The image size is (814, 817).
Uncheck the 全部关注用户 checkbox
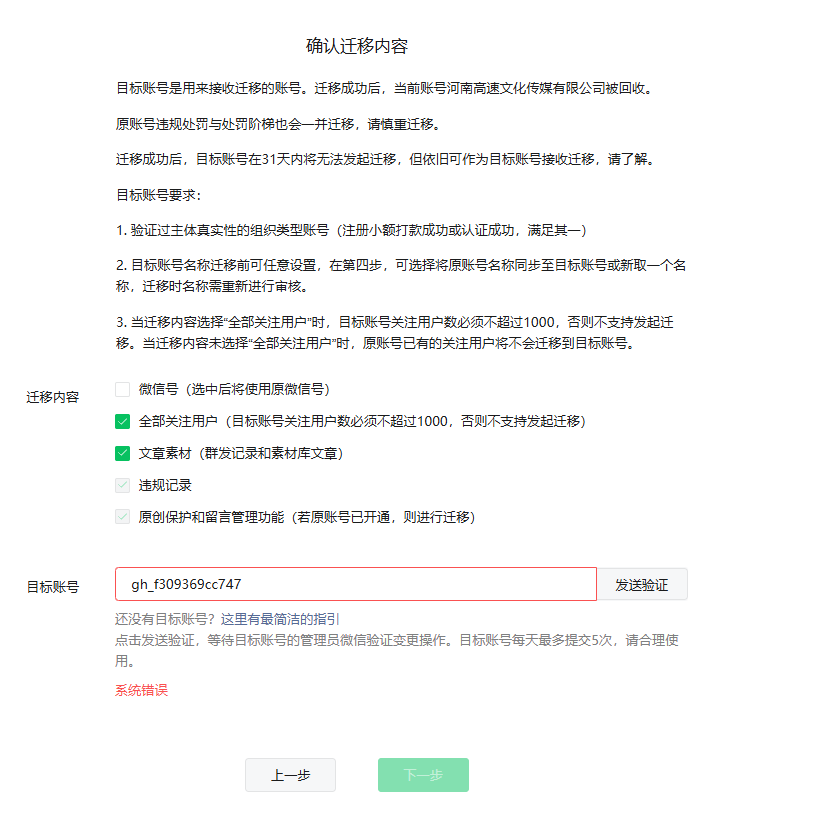point(122,422)
